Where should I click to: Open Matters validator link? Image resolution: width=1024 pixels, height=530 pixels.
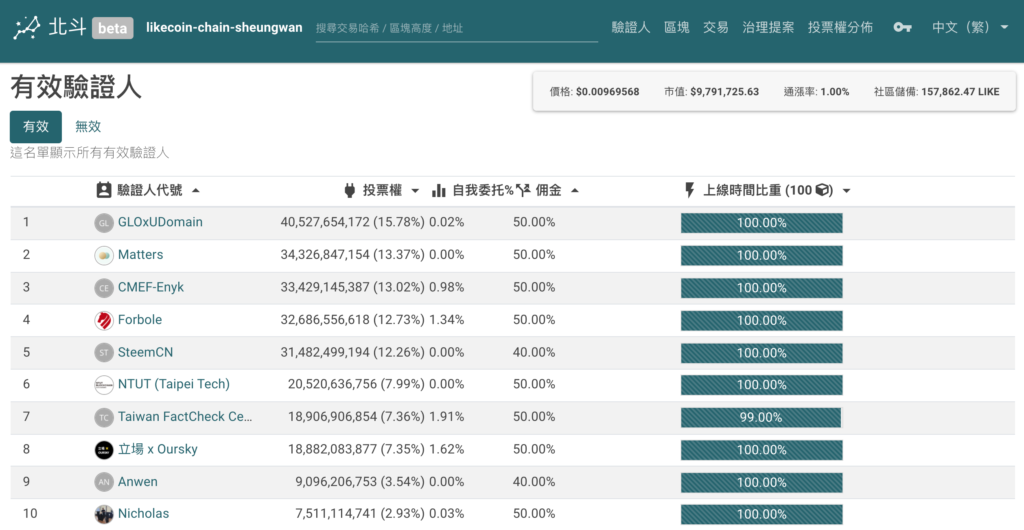140,255
